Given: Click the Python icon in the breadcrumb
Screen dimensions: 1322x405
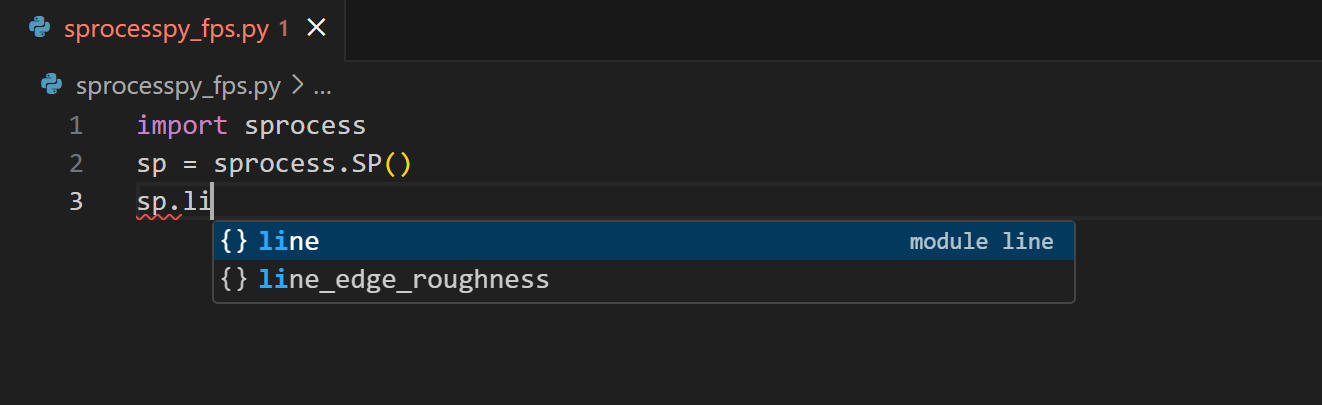Looking at the screenshot, I should coord(52,86).
